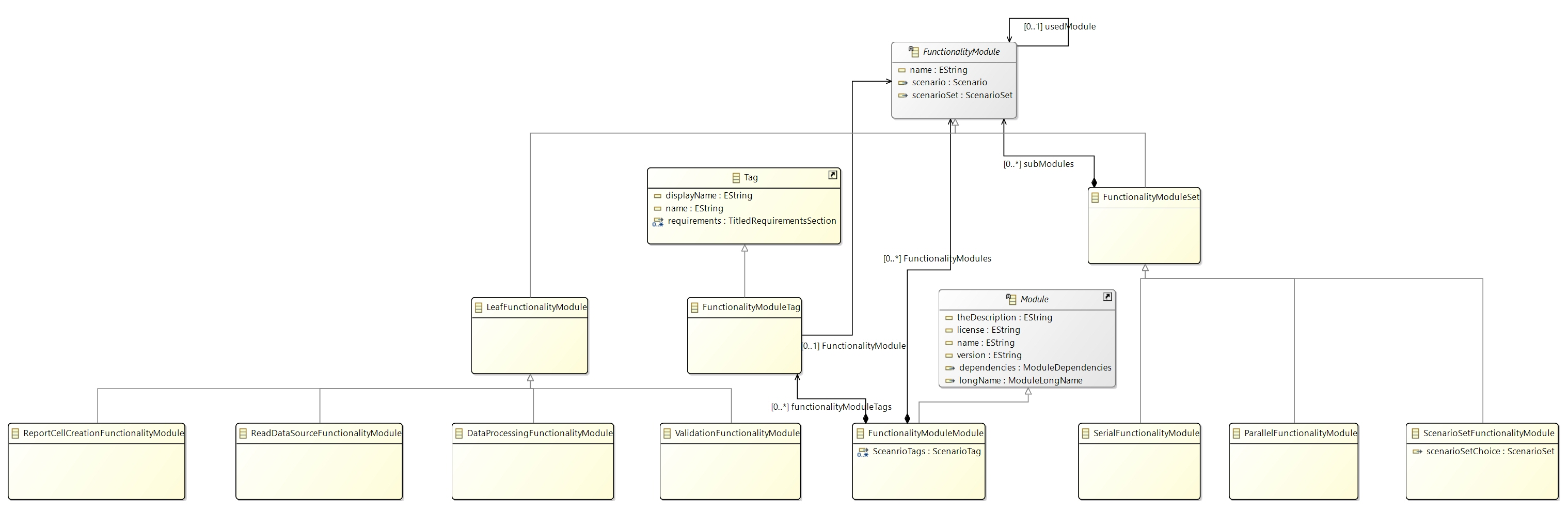
Task: Select the FunctionalityModuleTag title
Action: pyautogui.click(x=751, y=308)
